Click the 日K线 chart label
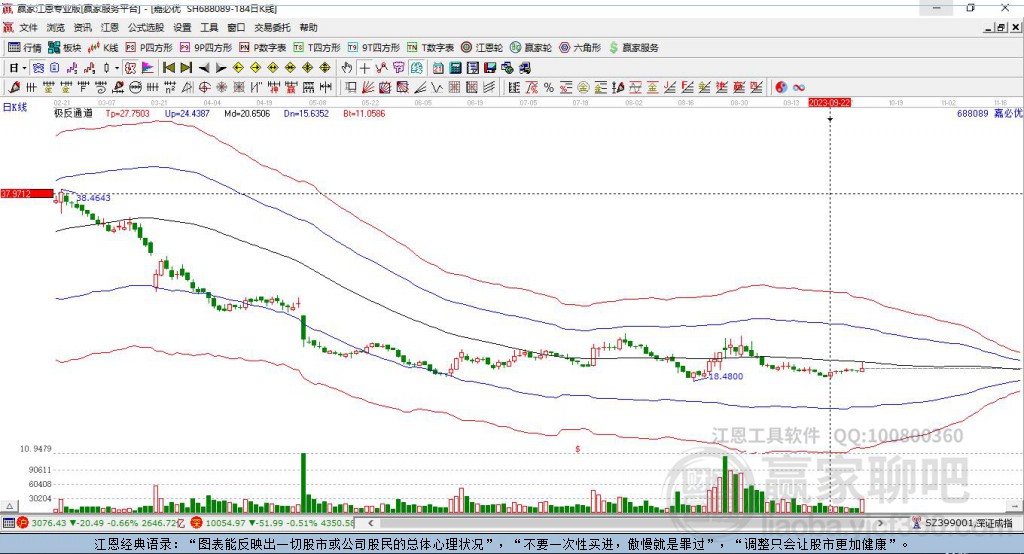The height and width of the screenshot is (554, 1024). point(15,106)
